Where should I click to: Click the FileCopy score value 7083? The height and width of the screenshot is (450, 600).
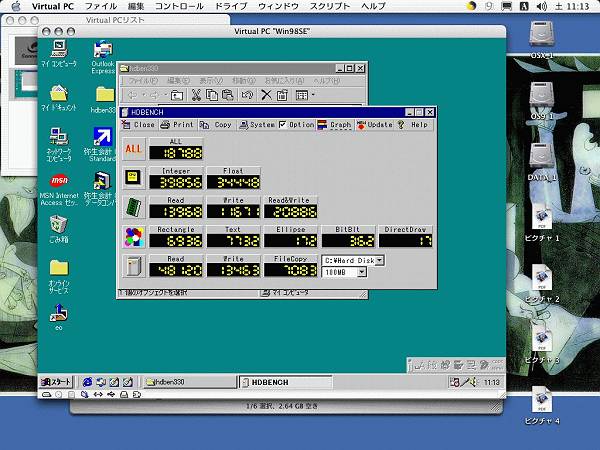[x=291, y=270]
